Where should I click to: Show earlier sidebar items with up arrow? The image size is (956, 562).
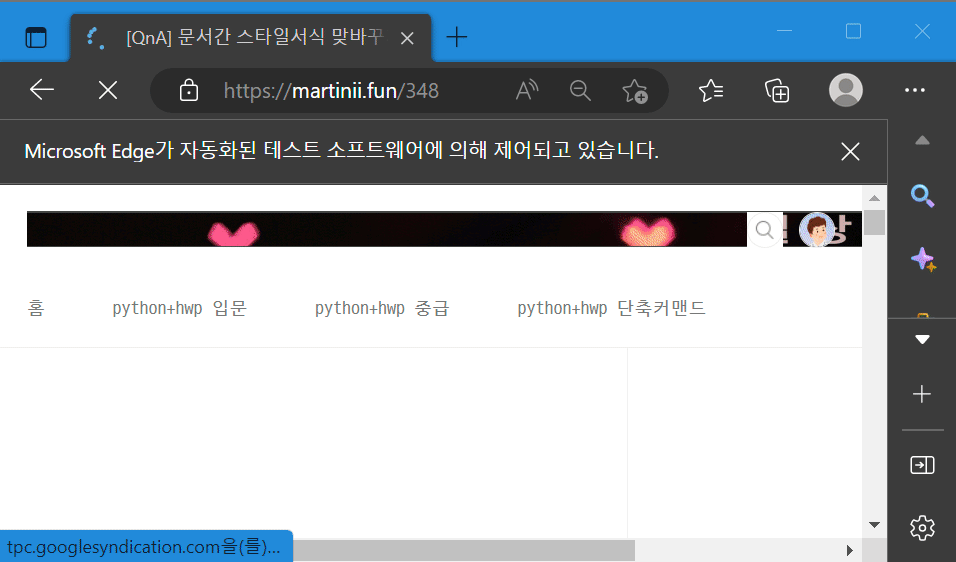[x=922, y=141]
